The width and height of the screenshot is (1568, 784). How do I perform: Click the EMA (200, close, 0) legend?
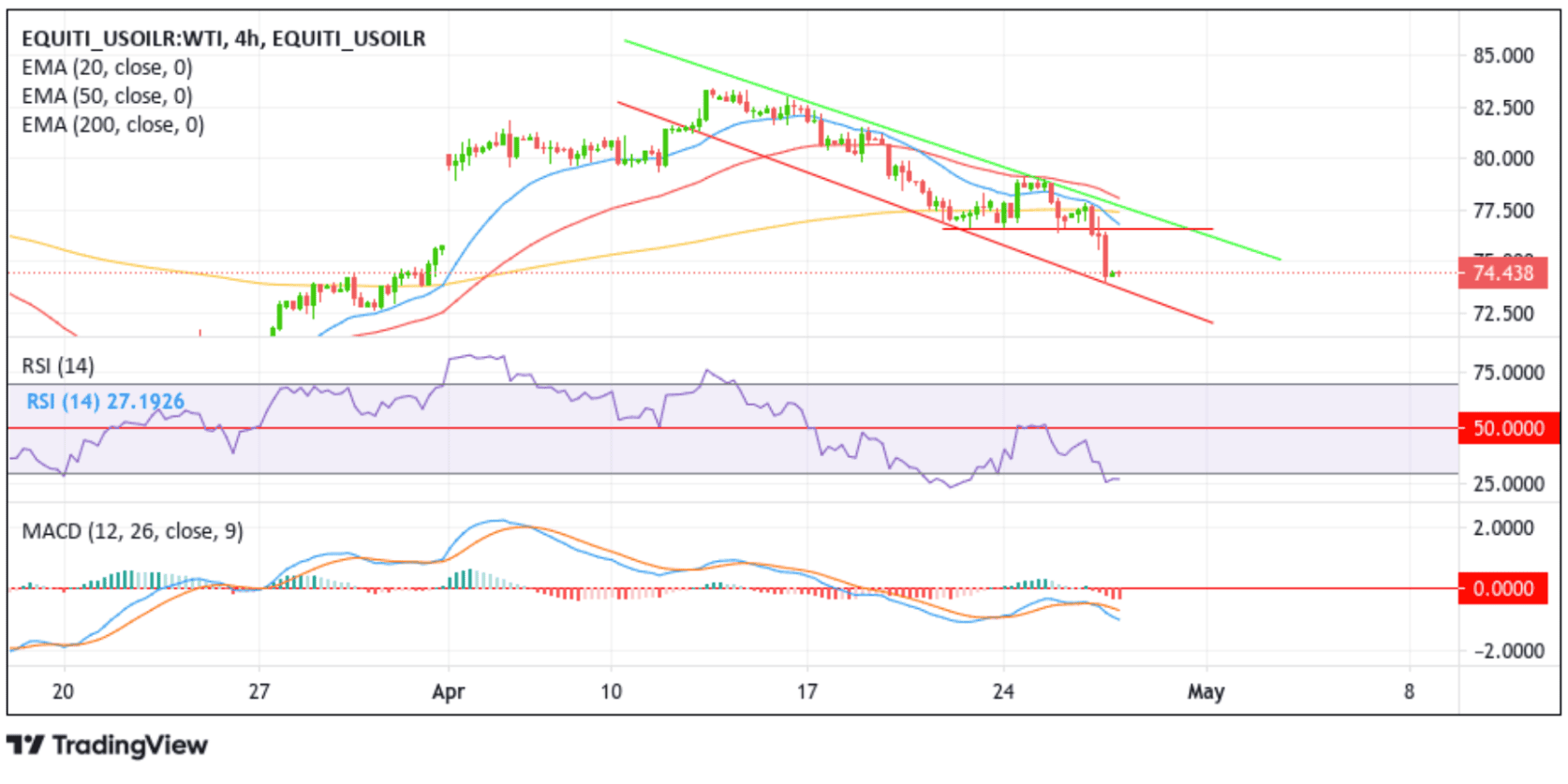point(112,125)
